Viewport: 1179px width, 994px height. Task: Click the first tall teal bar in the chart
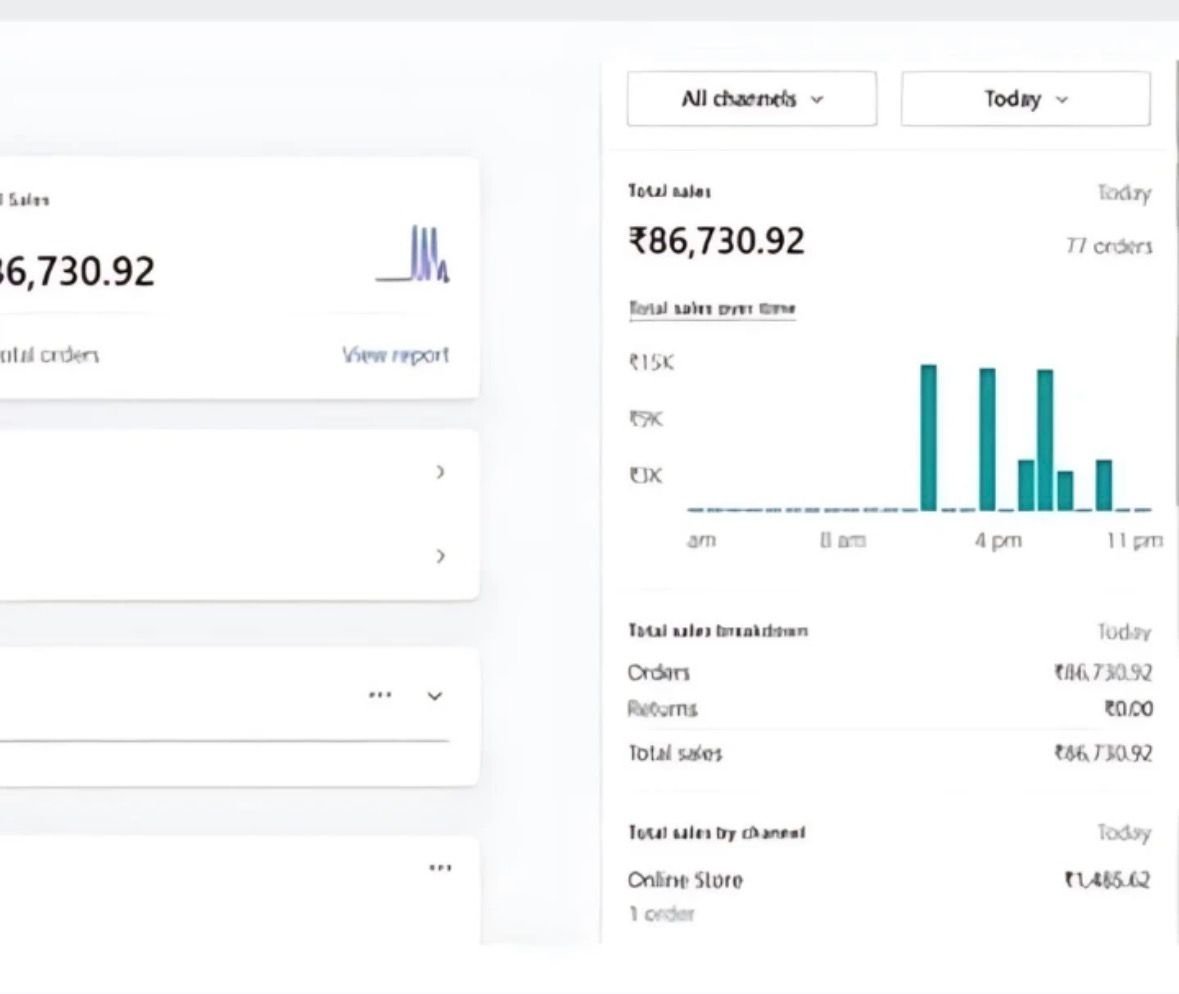coord(928,438)
